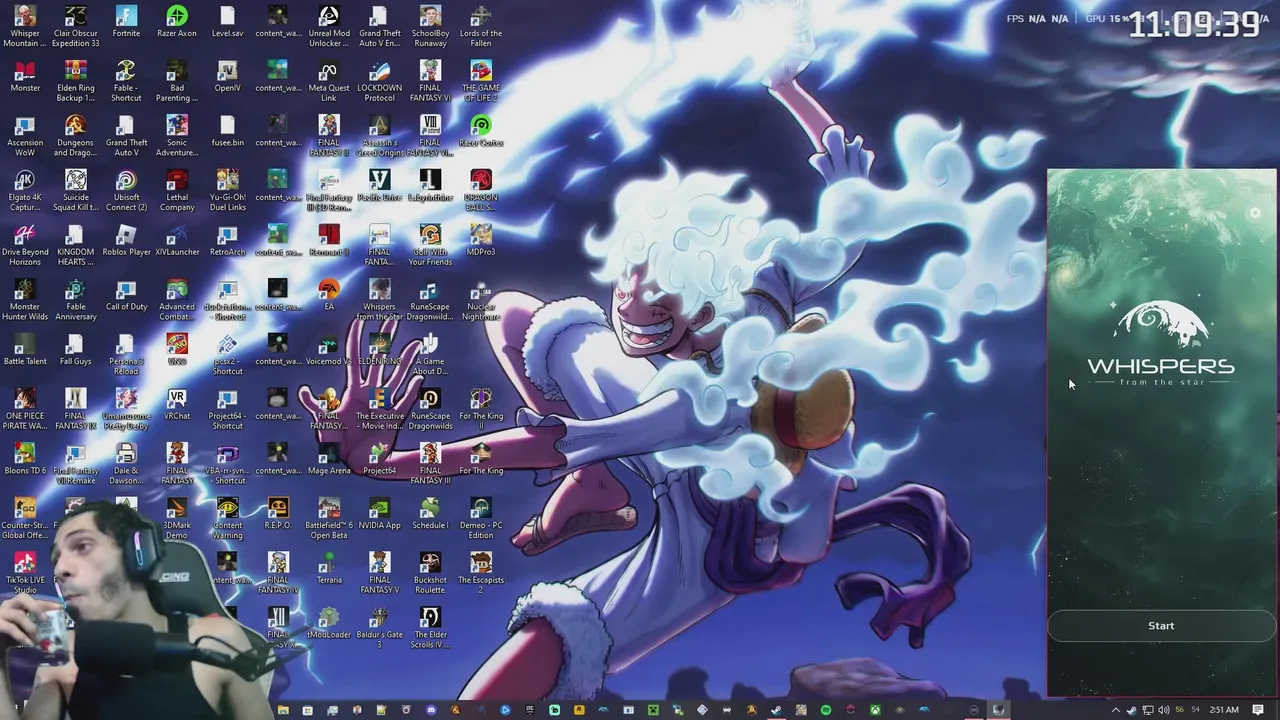
Task: Select the XIVLauncher shortcut
Action: (177, 241)
